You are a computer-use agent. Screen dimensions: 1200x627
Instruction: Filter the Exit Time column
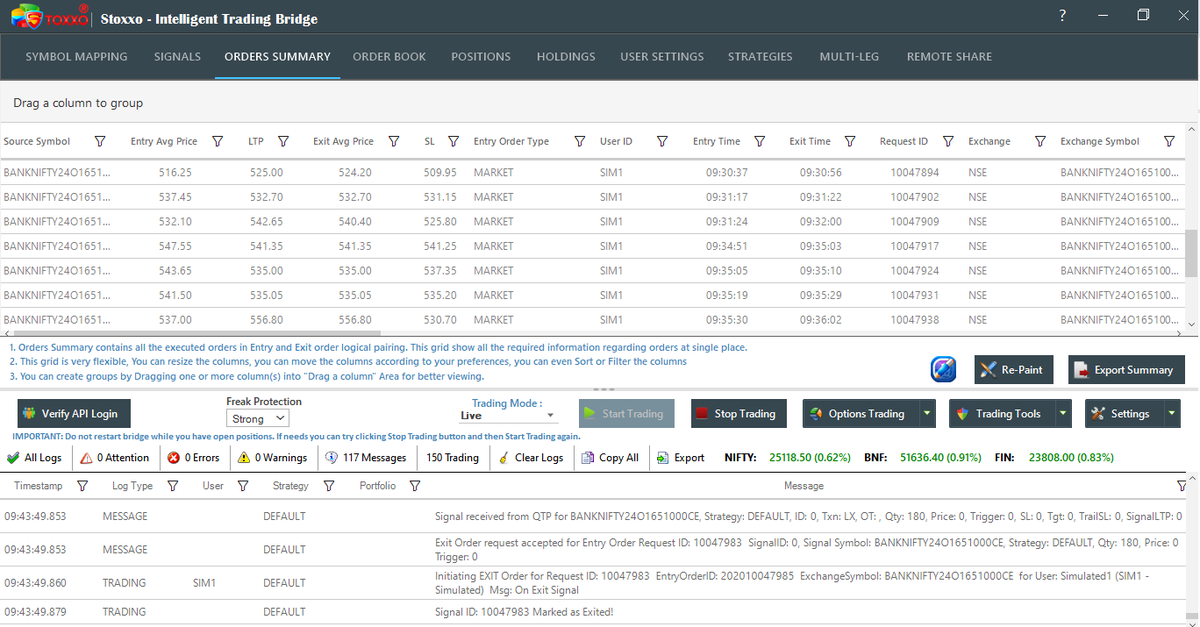850,142
